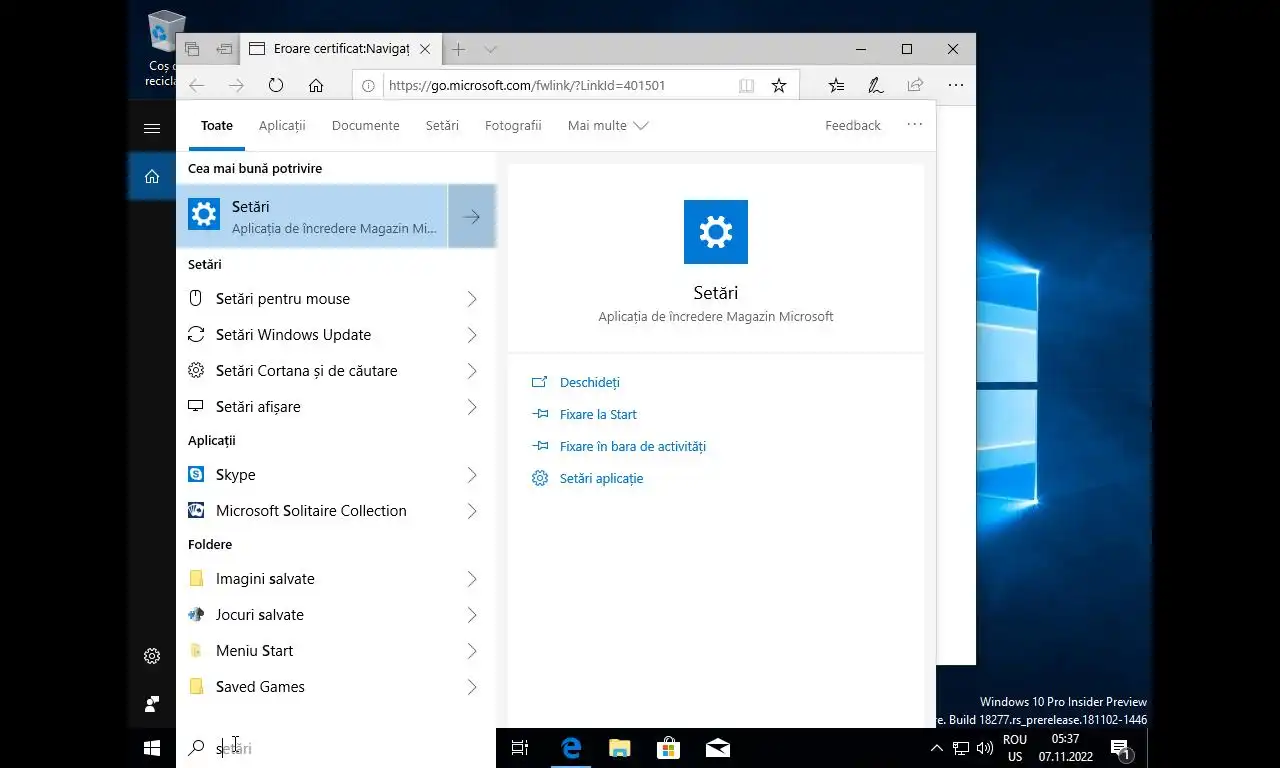Open File Explorer from taskbar
This screenshot has height=768, width=1280.
[x=620, y=748]
